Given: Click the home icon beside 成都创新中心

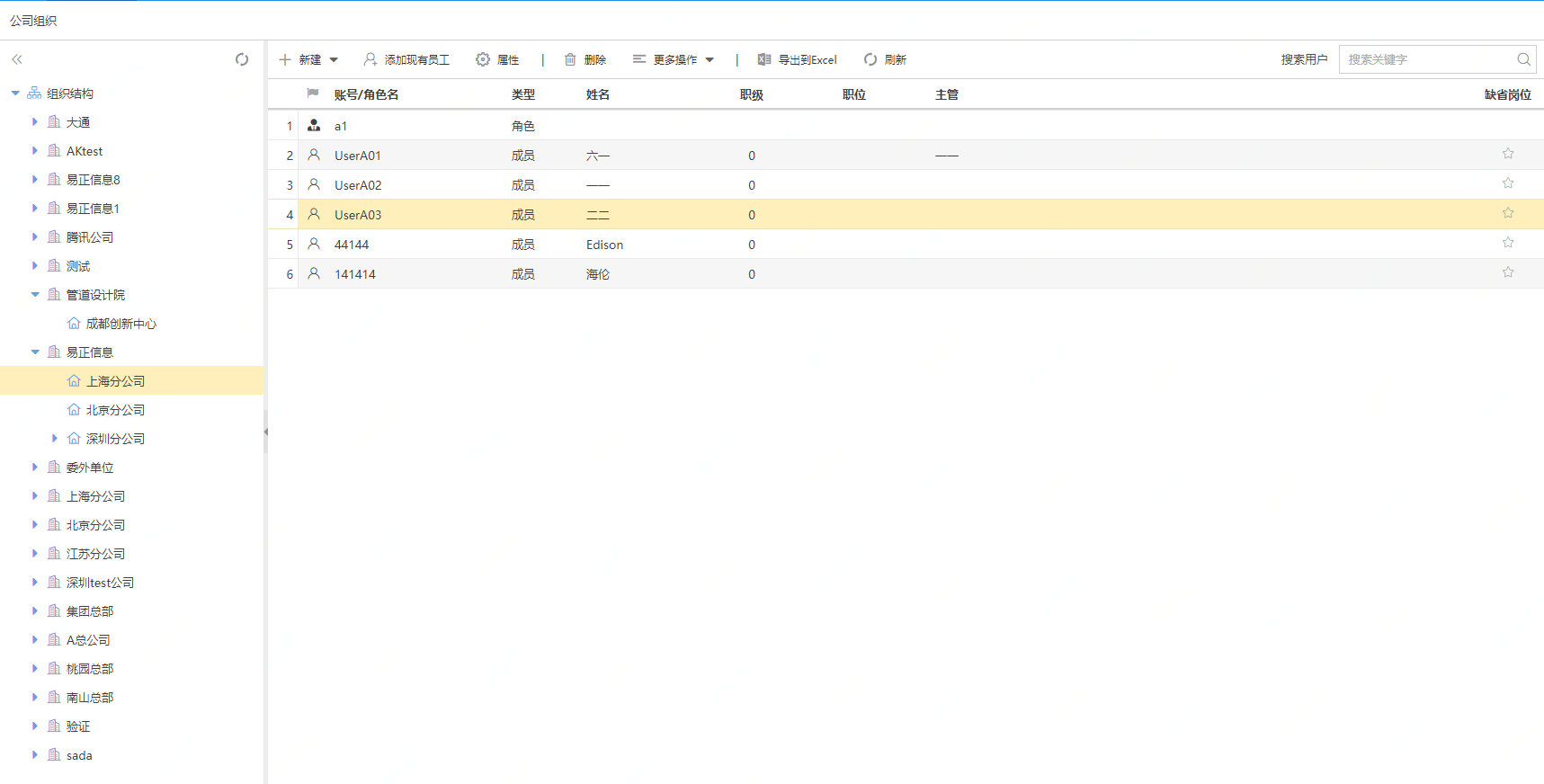Looking at the screenshot, I should 74,324.
